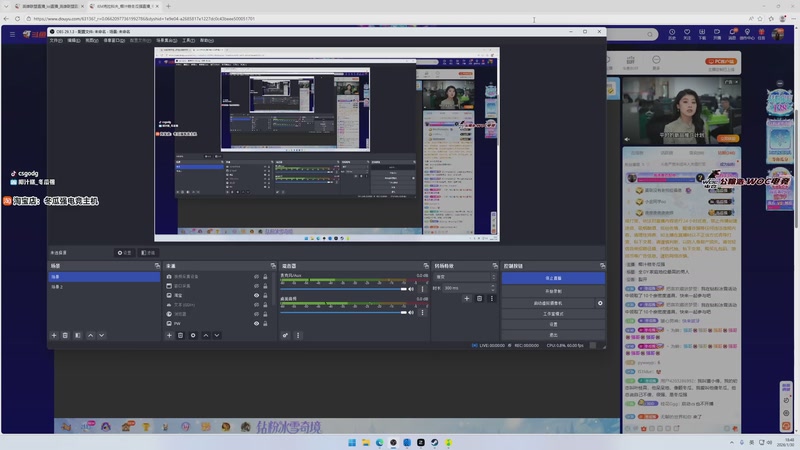The height and width of the screenshot is (450, 800).
Task: Add a new source with the plus icon
Action: (169, 335)
